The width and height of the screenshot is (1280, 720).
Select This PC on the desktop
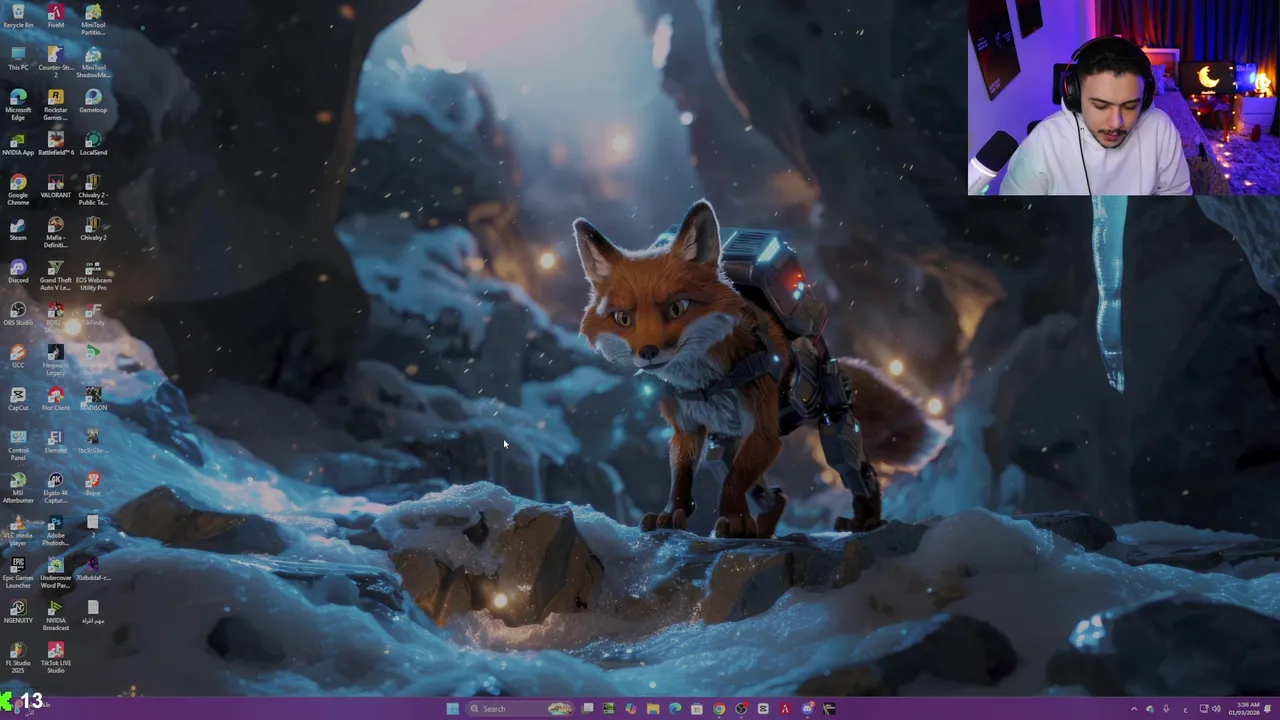pyautogui.click(x=18, y=58)
